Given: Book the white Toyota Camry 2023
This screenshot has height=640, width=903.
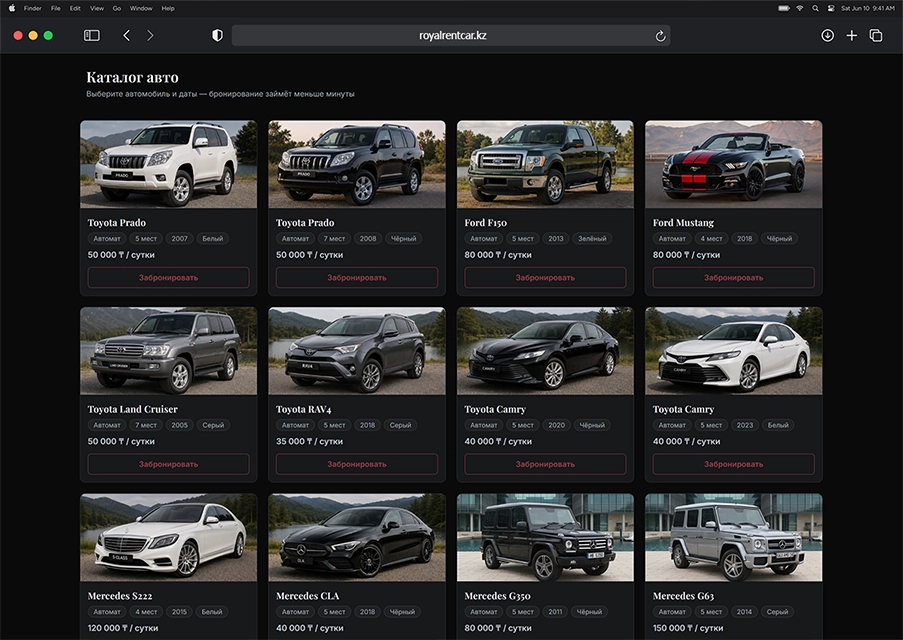Looking at the screenshot, I should click(x=733, y=464).
